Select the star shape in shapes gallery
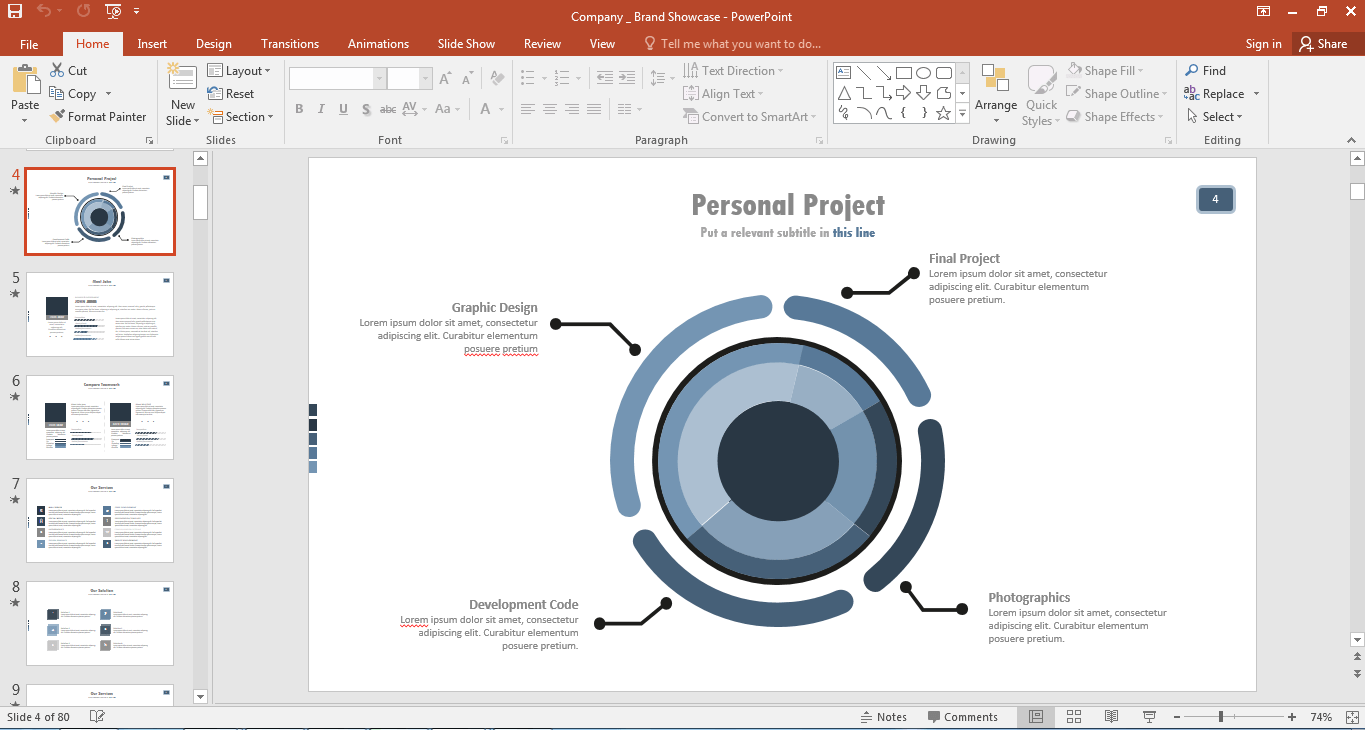Screen dimensions: 1365x730 coord(943,114)
